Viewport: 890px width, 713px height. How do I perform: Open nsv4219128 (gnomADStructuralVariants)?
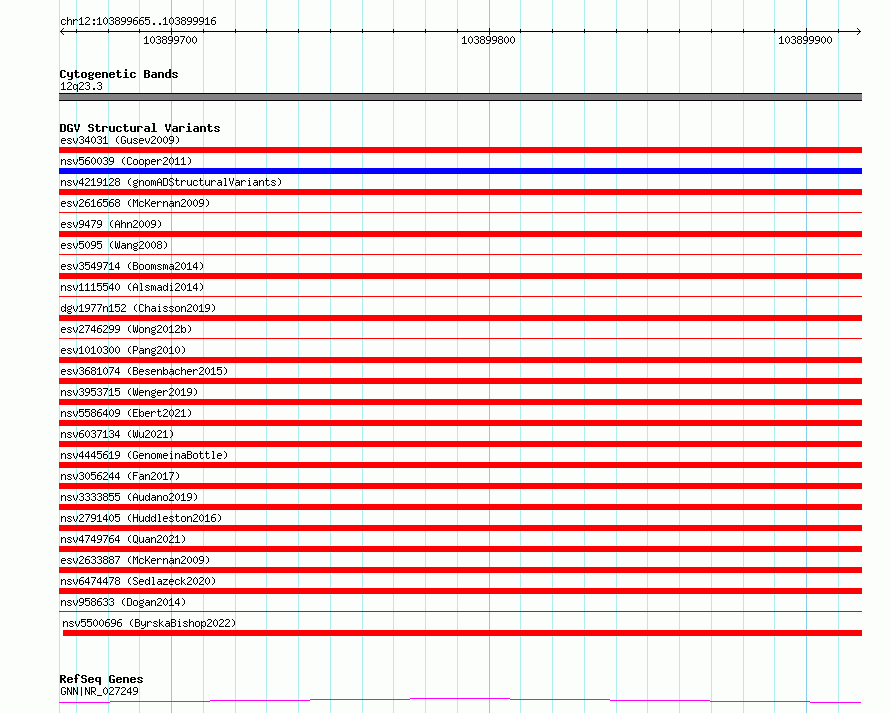171,182
